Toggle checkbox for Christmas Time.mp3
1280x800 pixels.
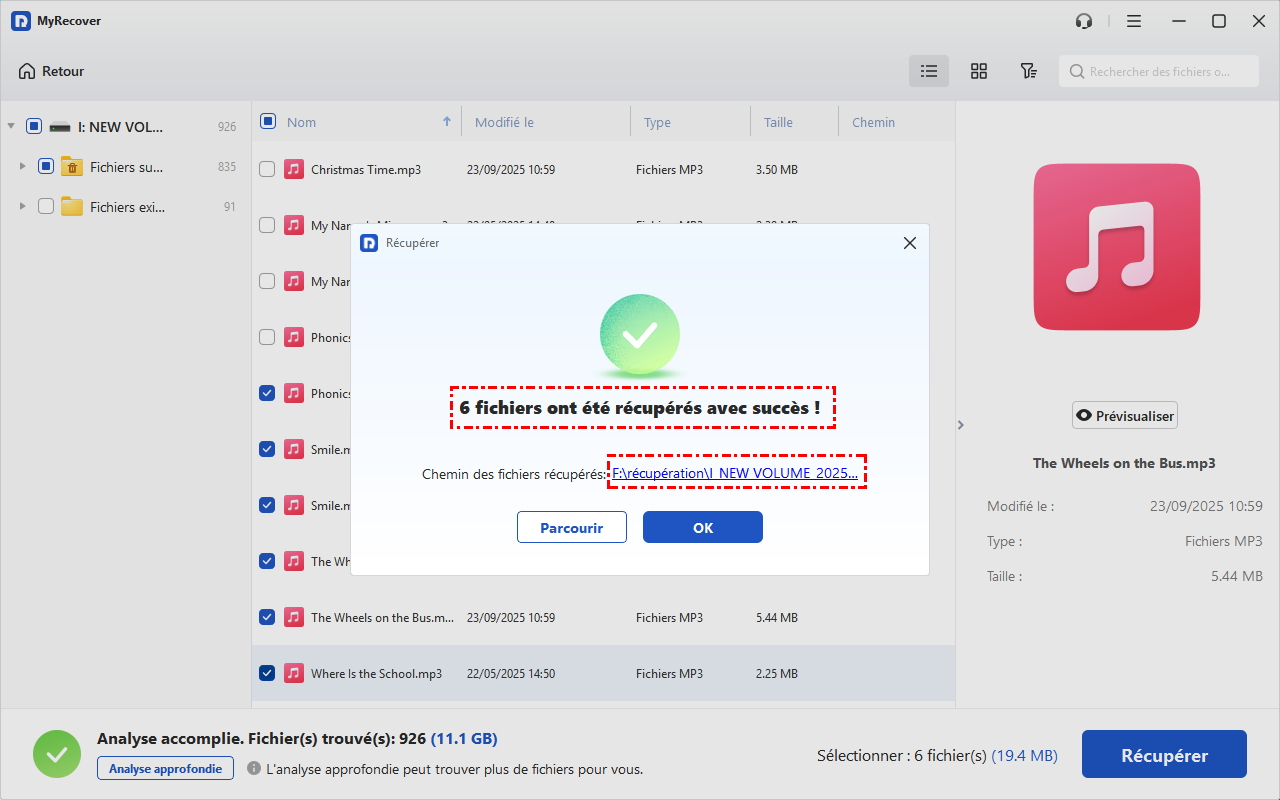click(x=267, y=170)
